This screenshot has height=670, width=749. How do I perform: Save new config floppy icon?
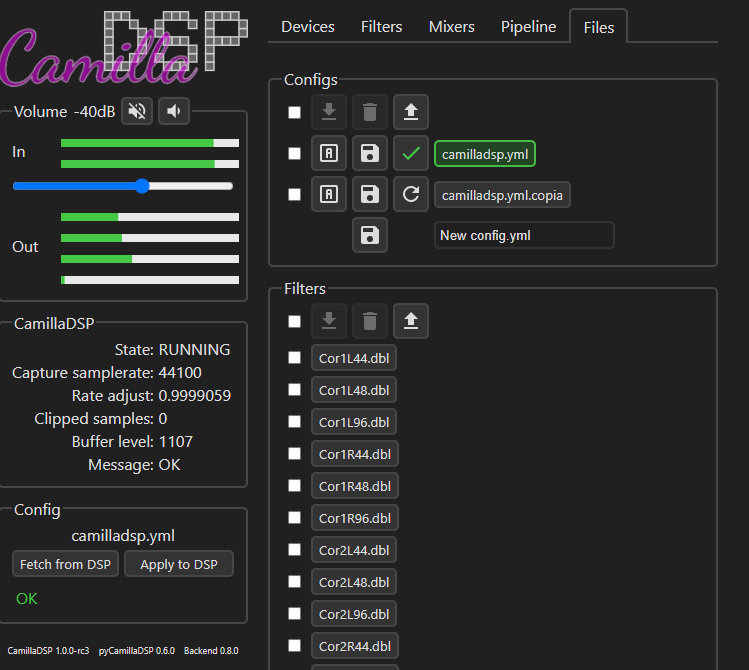tap(370, 235)
